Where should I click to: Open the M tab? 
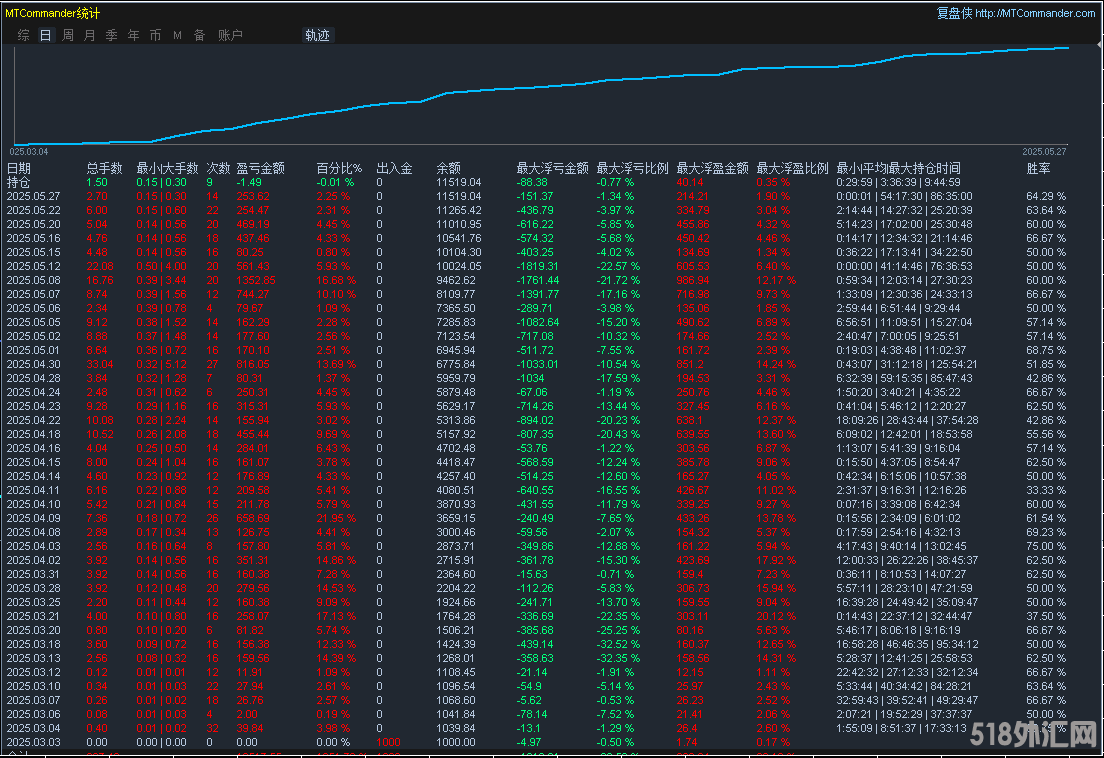[177, 35]
